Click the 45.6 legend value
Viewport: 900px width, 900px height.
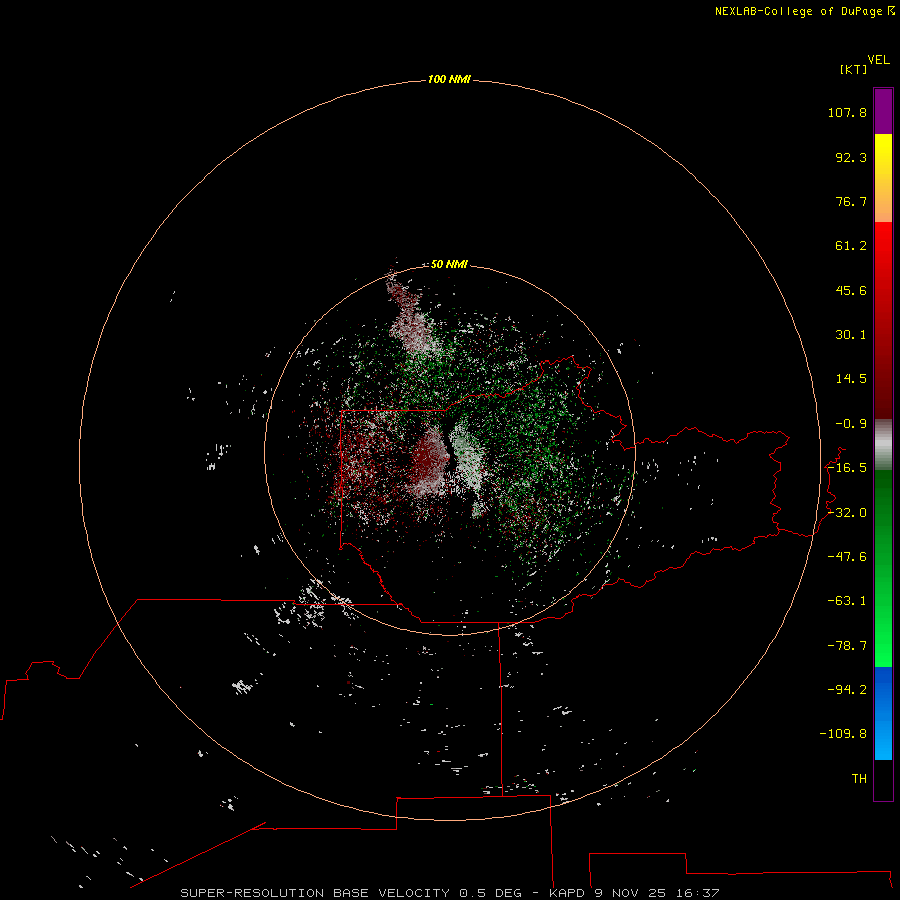click(x=851, y=290)
